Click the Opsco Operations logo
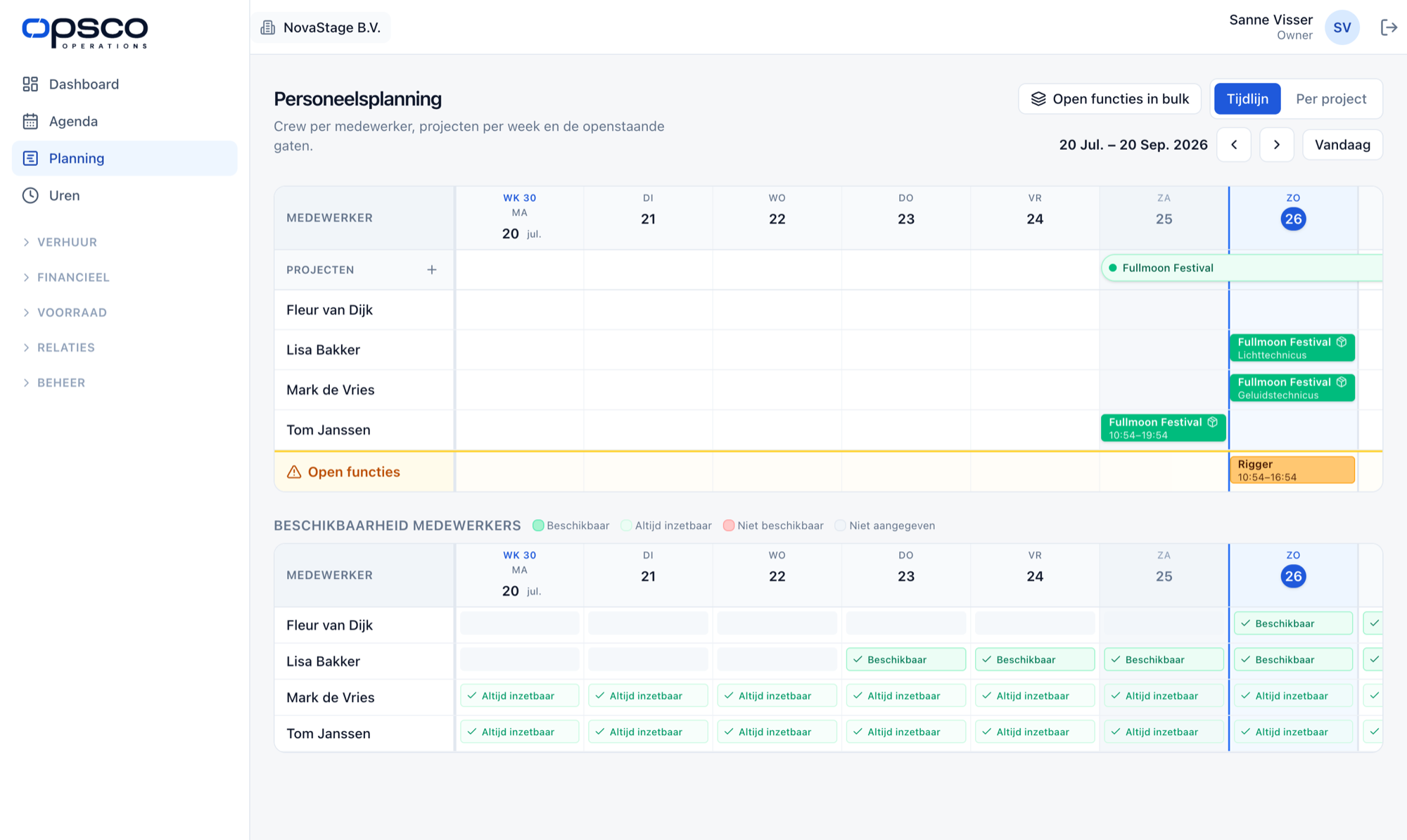 point(85,32)
